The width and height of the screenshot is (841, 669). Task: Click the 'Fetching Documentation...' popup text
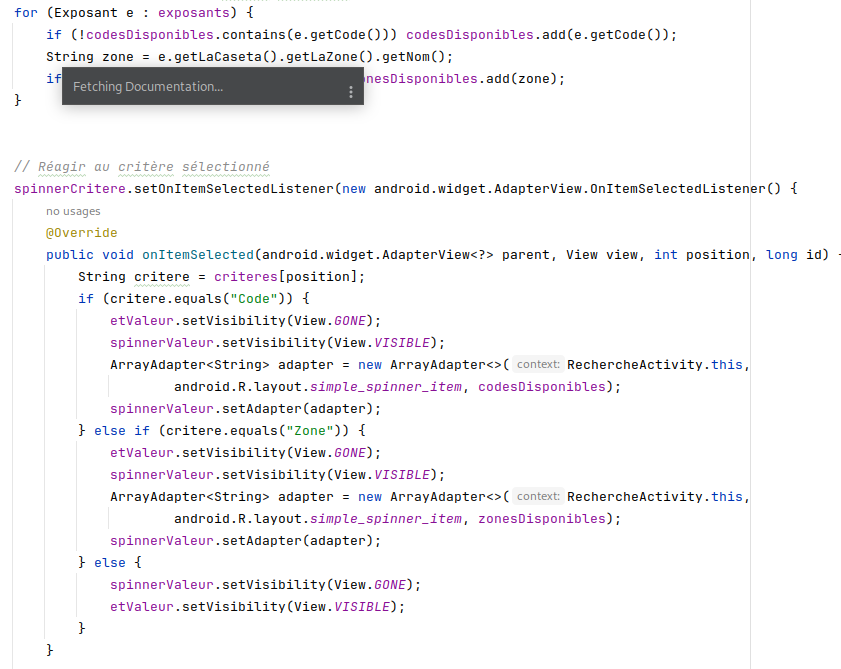148,87
